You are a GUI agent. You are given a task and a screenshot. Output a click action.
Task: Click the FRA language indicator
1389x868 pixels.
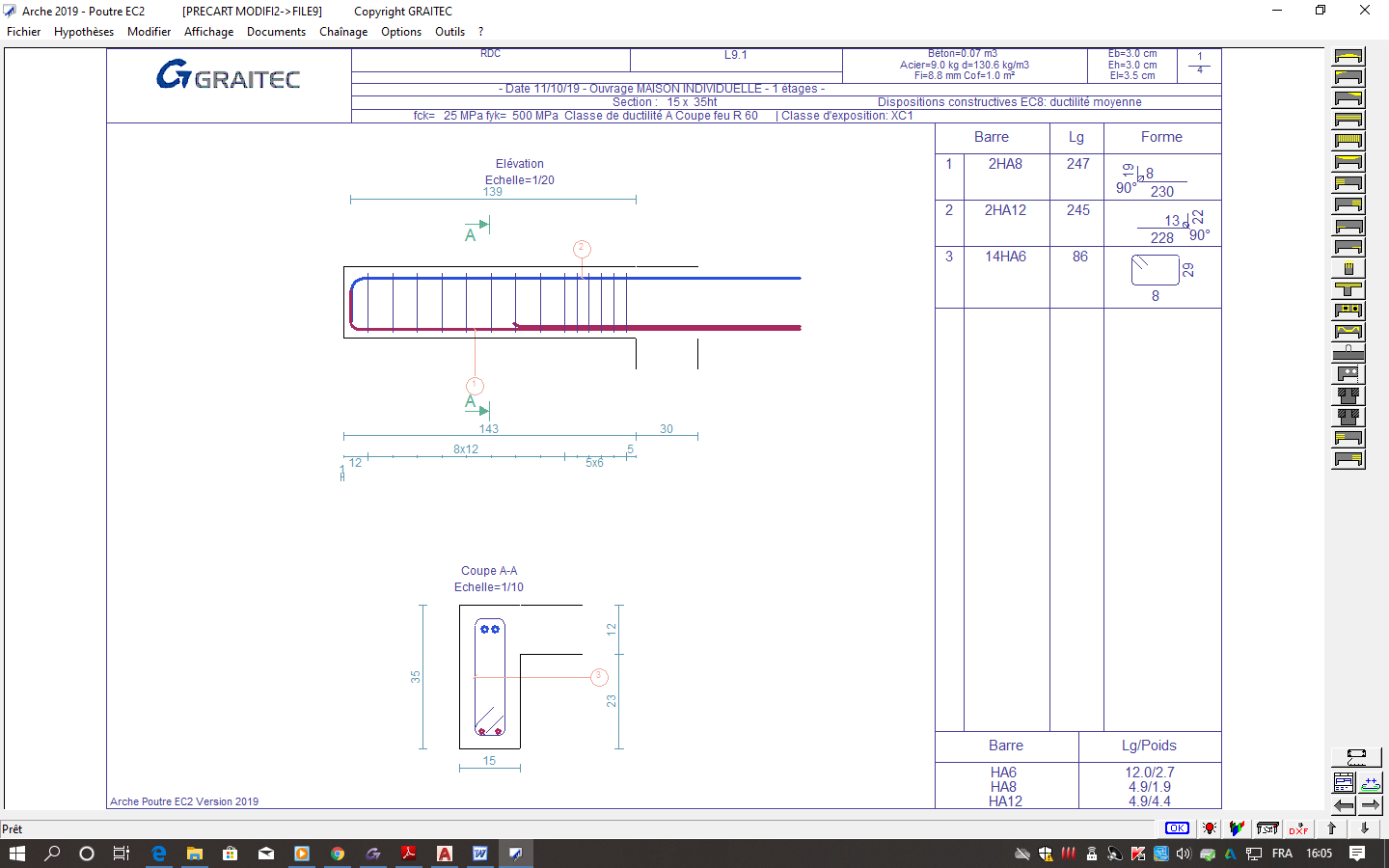pos(1282,854)
